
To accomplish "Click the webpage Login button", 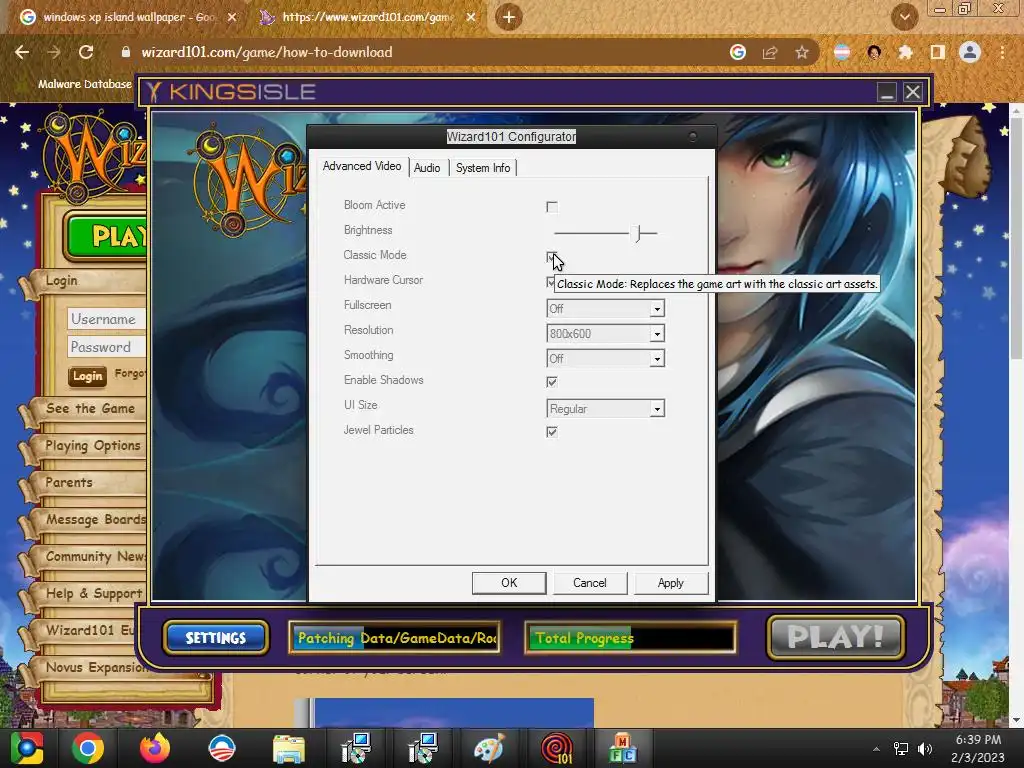I will pos(88,376).
